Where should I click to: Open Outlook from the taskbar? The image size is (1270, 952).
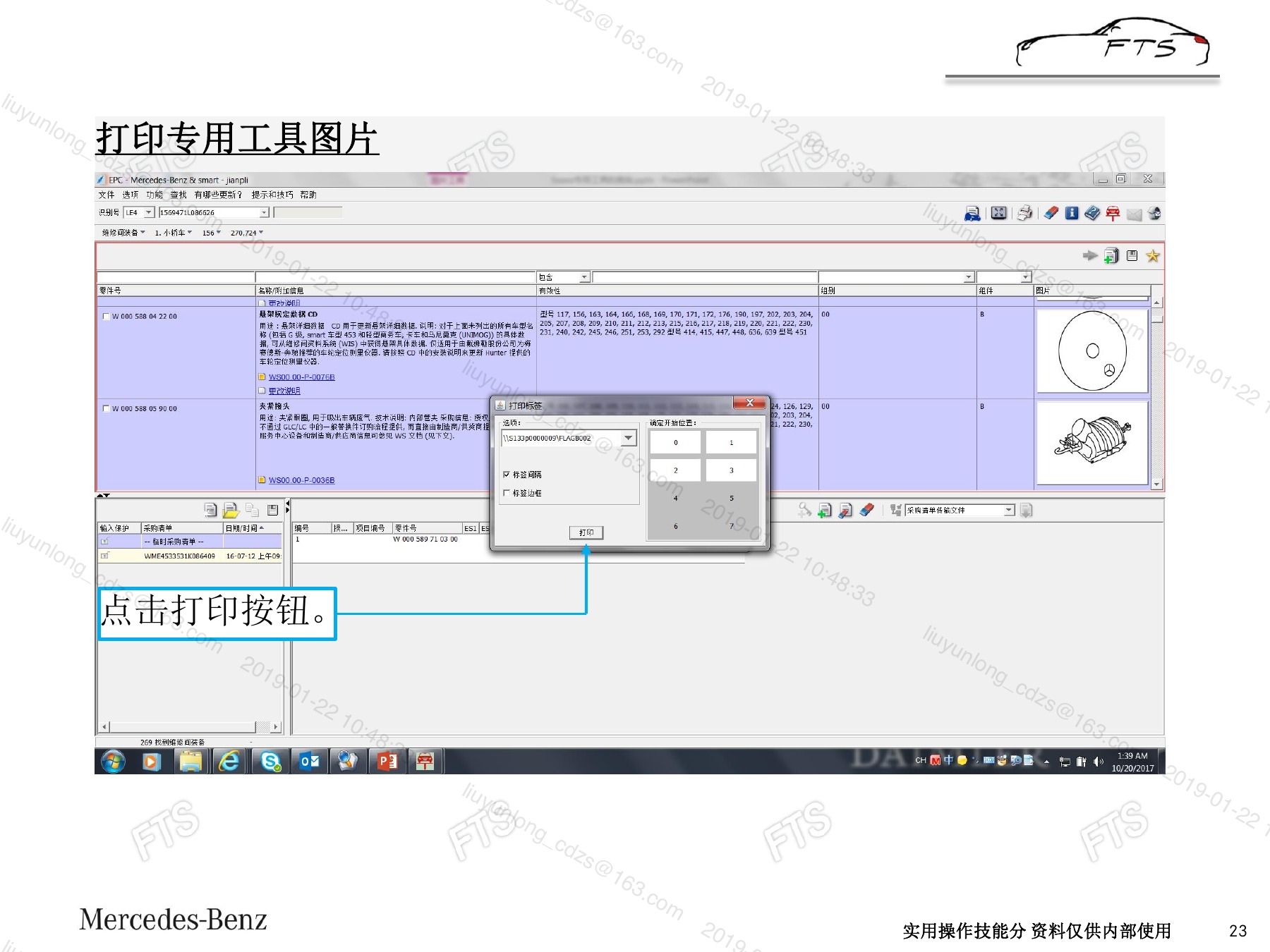[310, 761]
